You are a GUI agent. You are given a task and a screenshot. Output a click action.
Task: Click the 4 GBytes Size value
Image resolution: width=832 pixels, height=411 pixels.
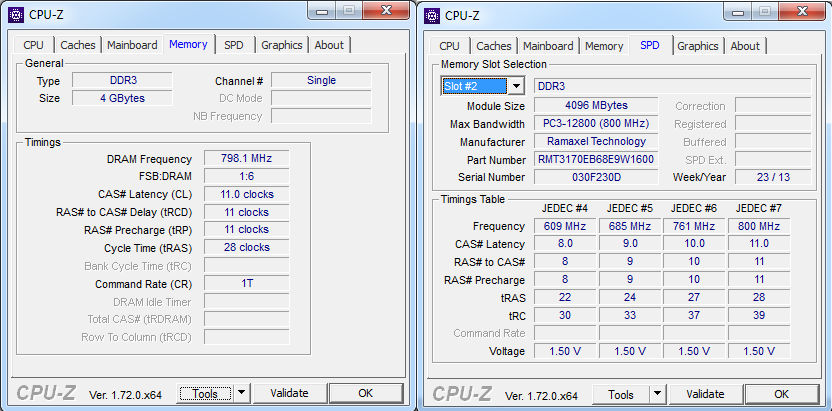coord(122,98)
